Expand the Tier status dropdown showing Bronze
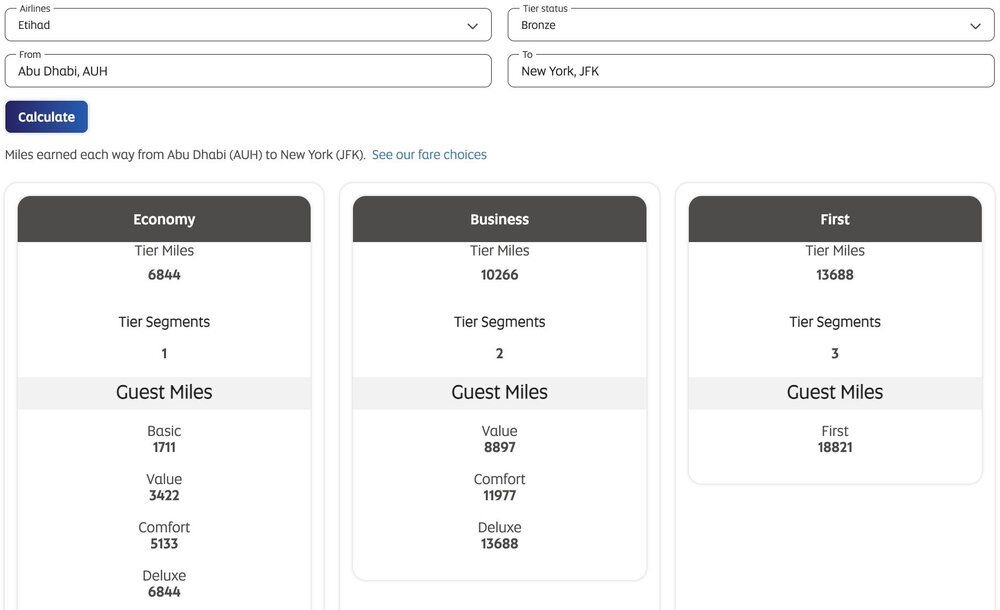This screenshot has width=1000, height=610. [x=740, y=25]
